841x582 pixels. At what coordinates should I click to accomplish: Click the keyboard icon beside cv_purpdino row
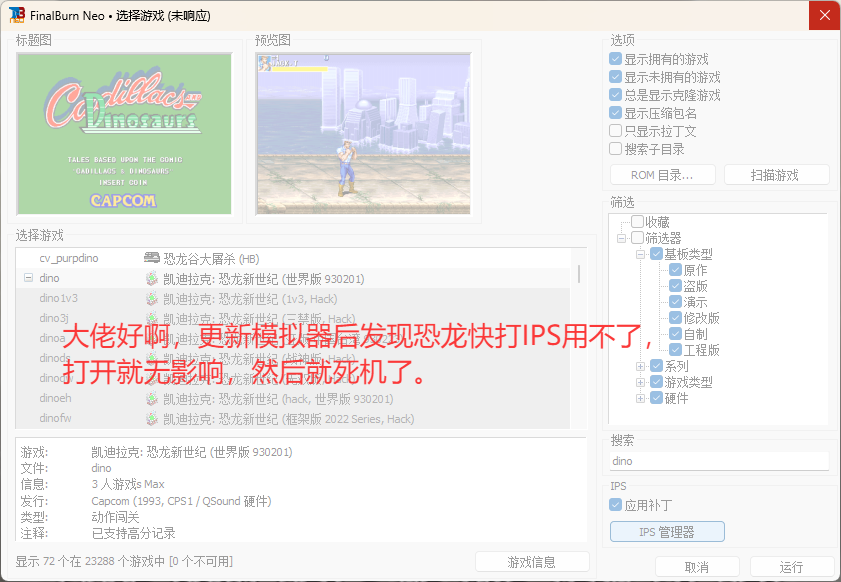coord(152,258)
